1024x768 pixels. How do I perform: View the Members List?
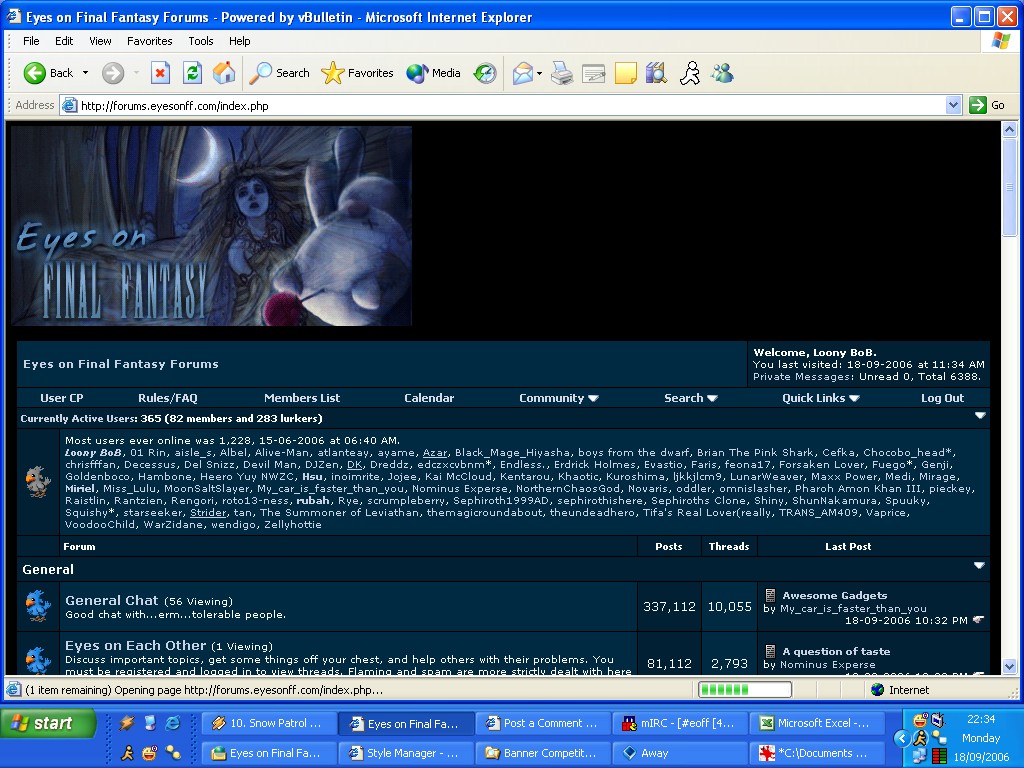pyautogui.click(x=302, y=398)
